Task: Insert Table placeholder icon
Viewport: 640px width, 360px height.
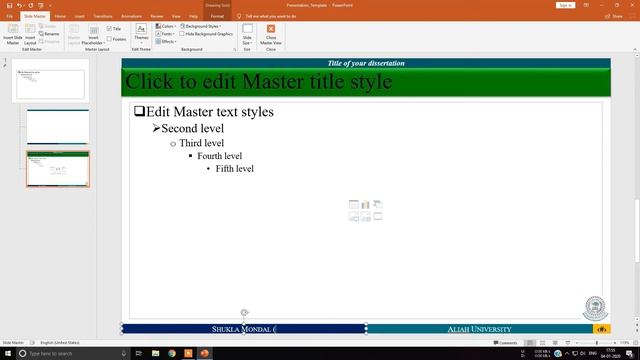Action: pyautogui.click(x=353, y=204)
